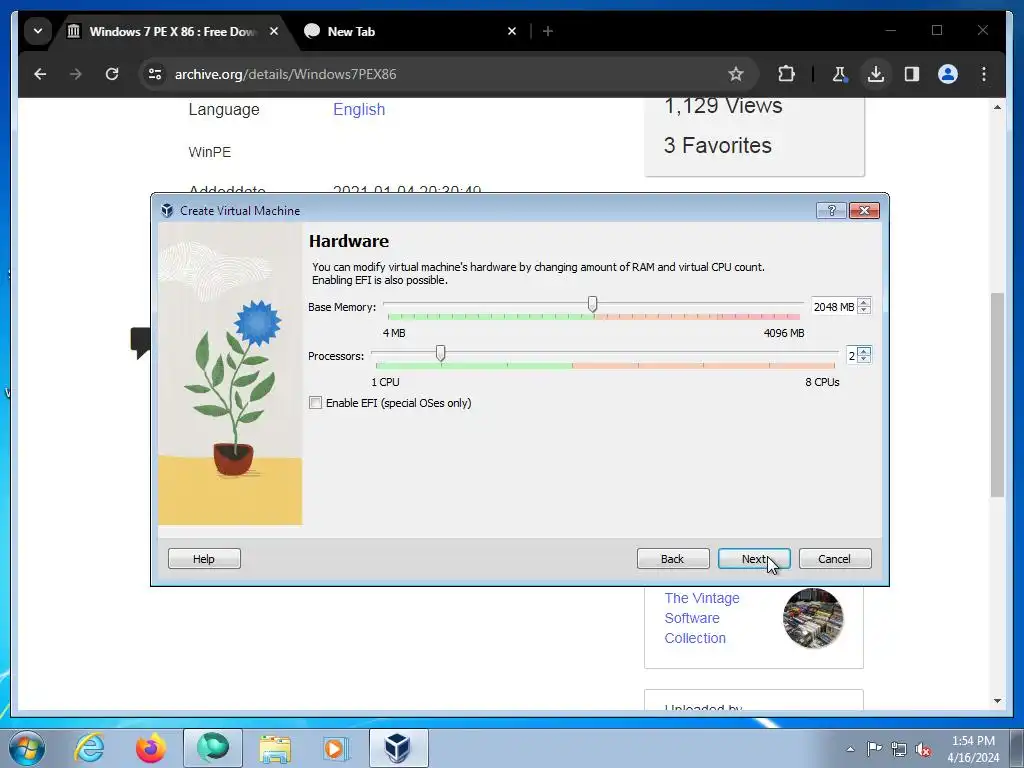Click the VirtualBox taskbar icon
Screen dimensions: 1024x768
pos(398,748)
